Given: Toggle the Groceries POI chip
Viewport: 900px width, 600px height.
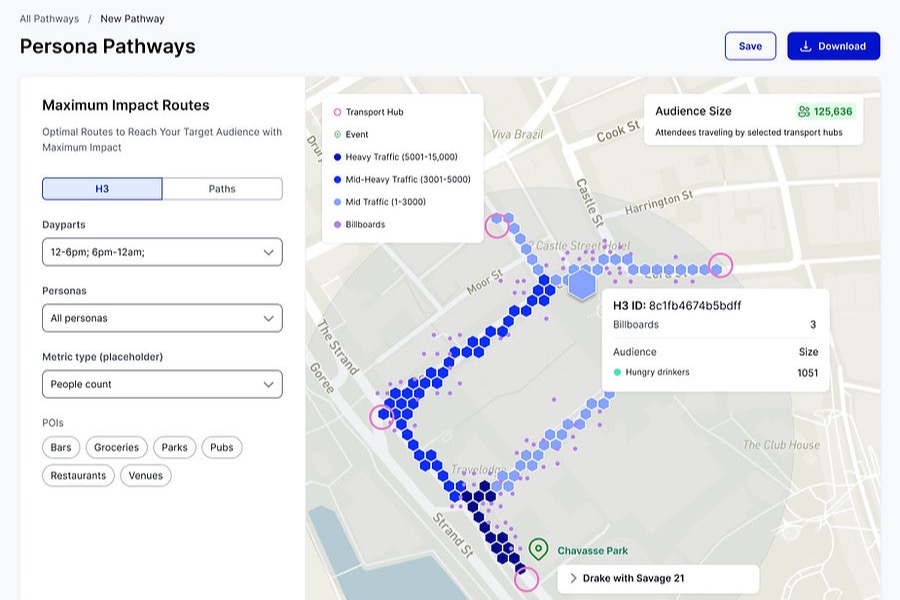Looking at the screenshot, I should [x=117, y=447].
